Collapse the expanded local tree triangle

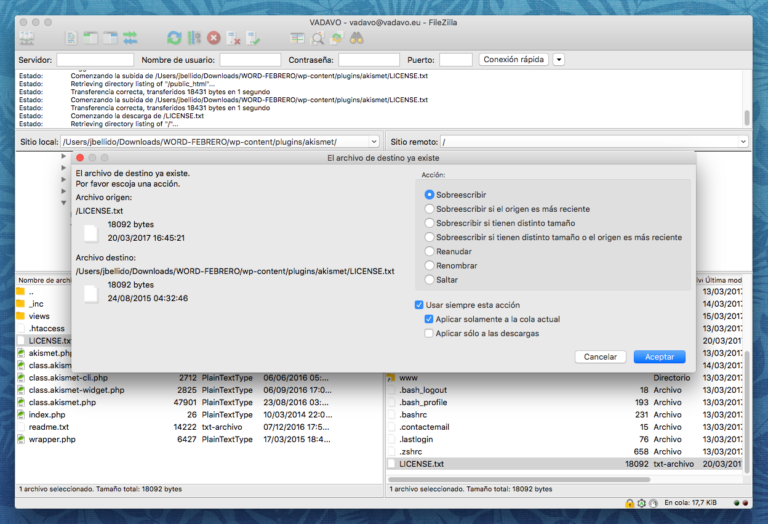[64, 203]
